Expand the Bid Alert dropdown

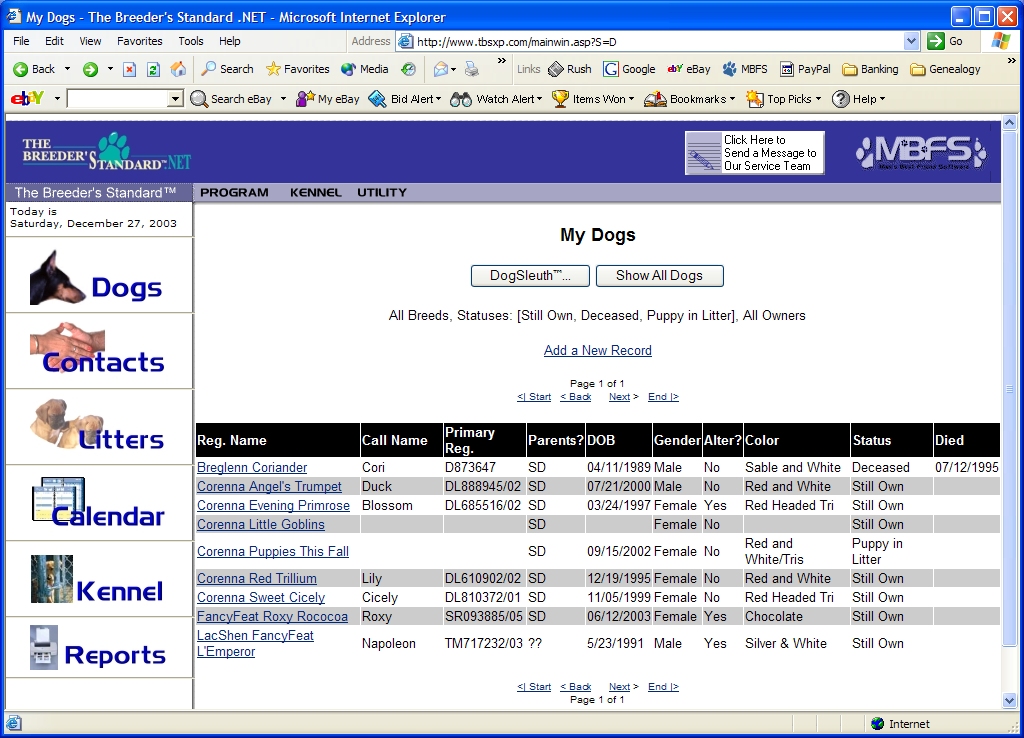439,99
